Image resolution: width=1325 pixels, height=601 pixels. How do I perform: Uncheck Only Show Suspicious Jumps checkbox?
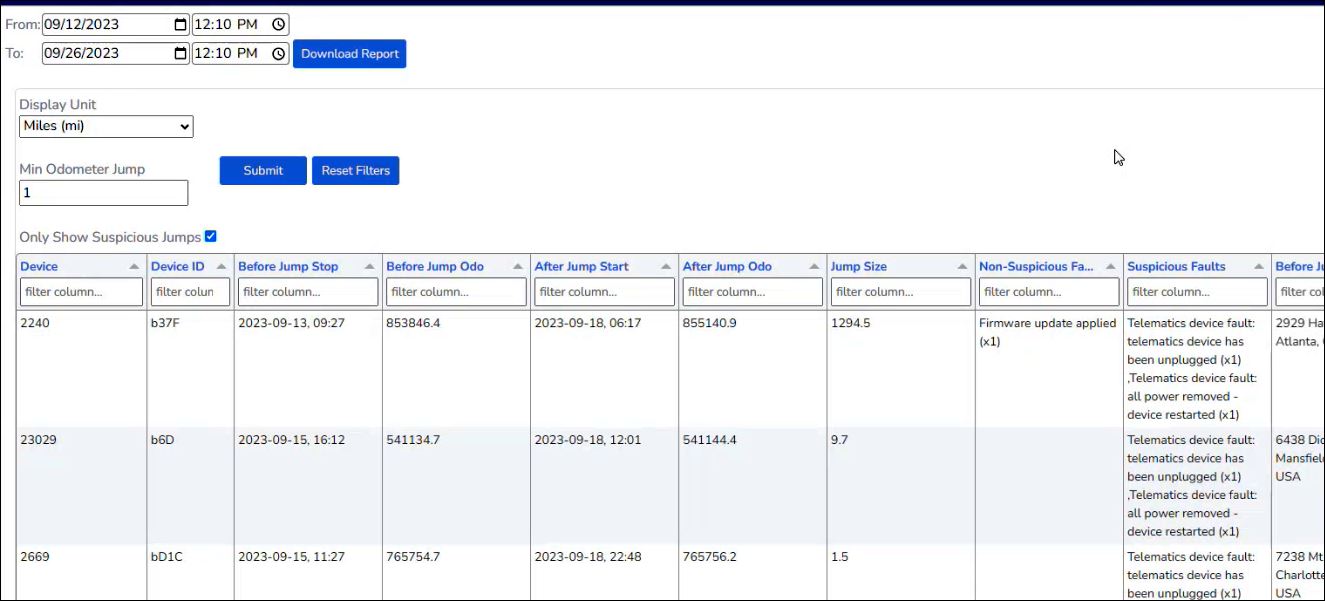pyautogui.click(x=210, y=237)
